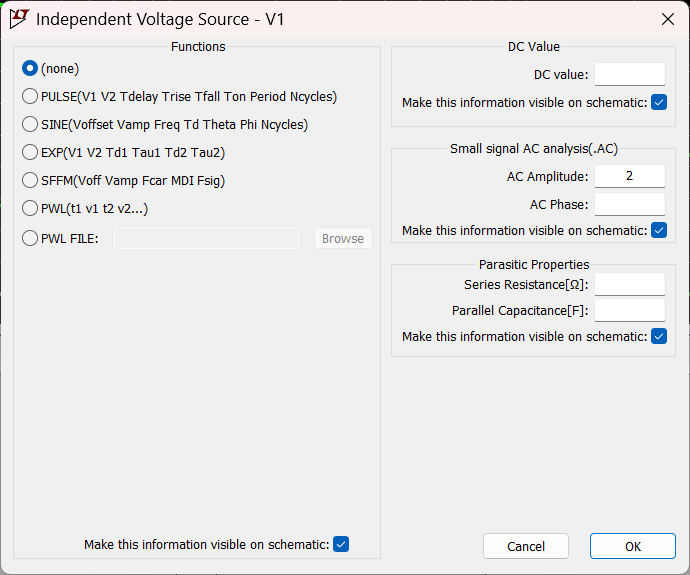
Task: Choose the SINE function option
Action: click(30, 125)
